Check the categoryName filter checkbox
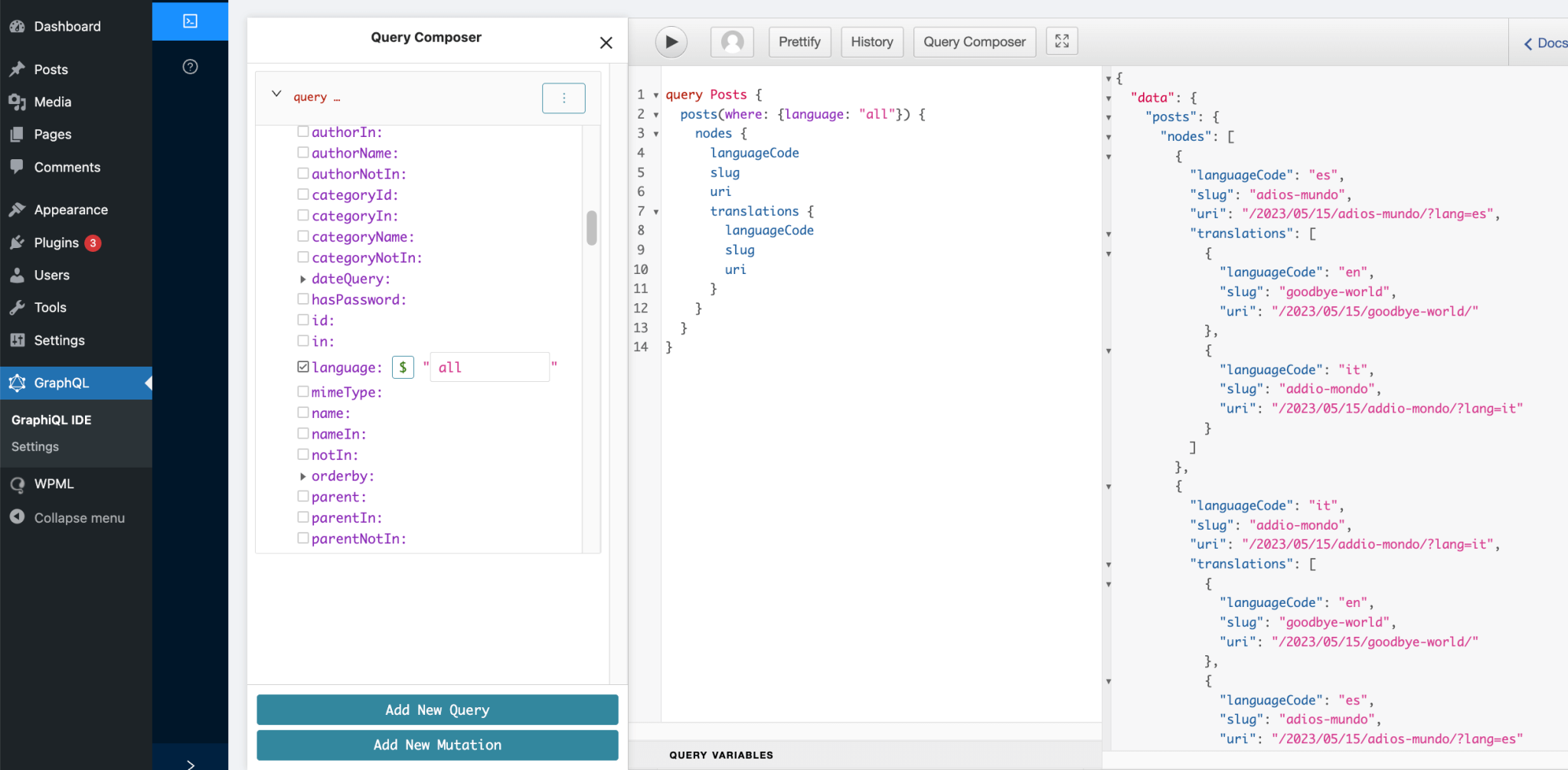 (x=303, y=236)
